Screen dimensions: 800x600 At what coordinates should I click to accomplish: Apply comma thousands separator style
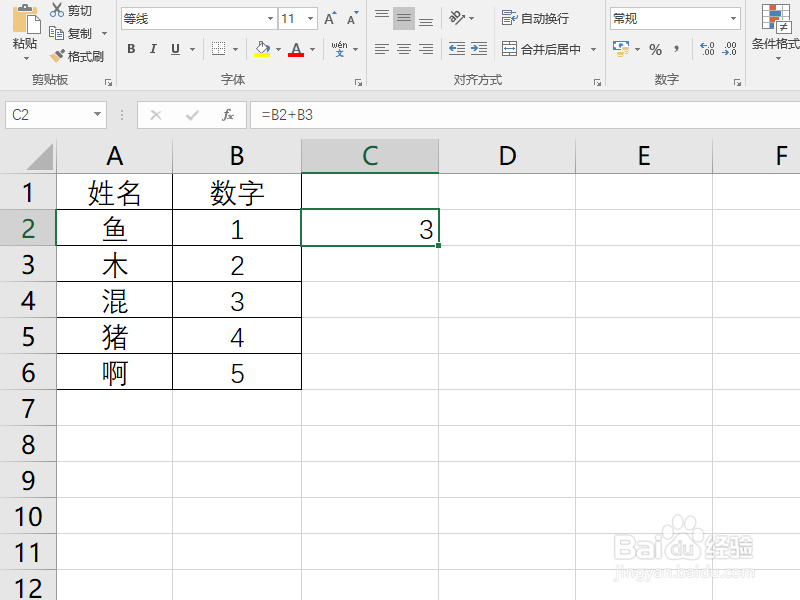pos(677,49)
